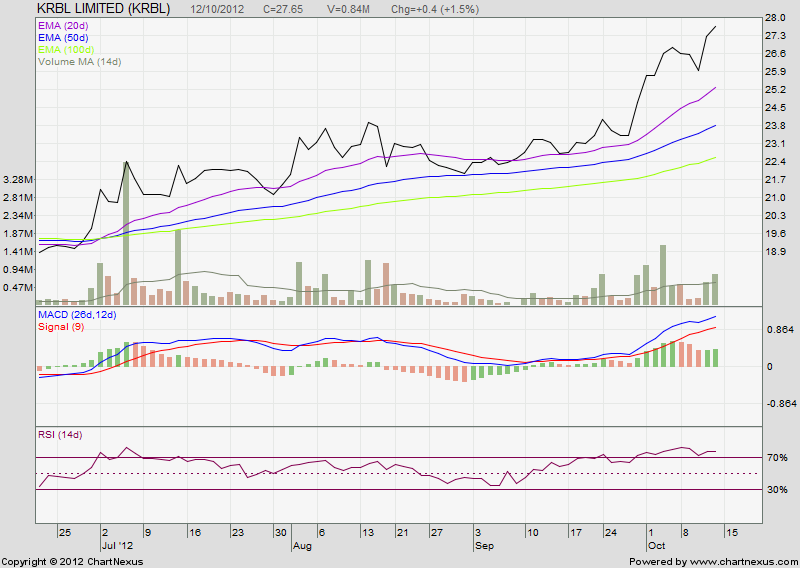800x568 pixels.
Task: Click the 20.3 price axis label
Action: 775,215
